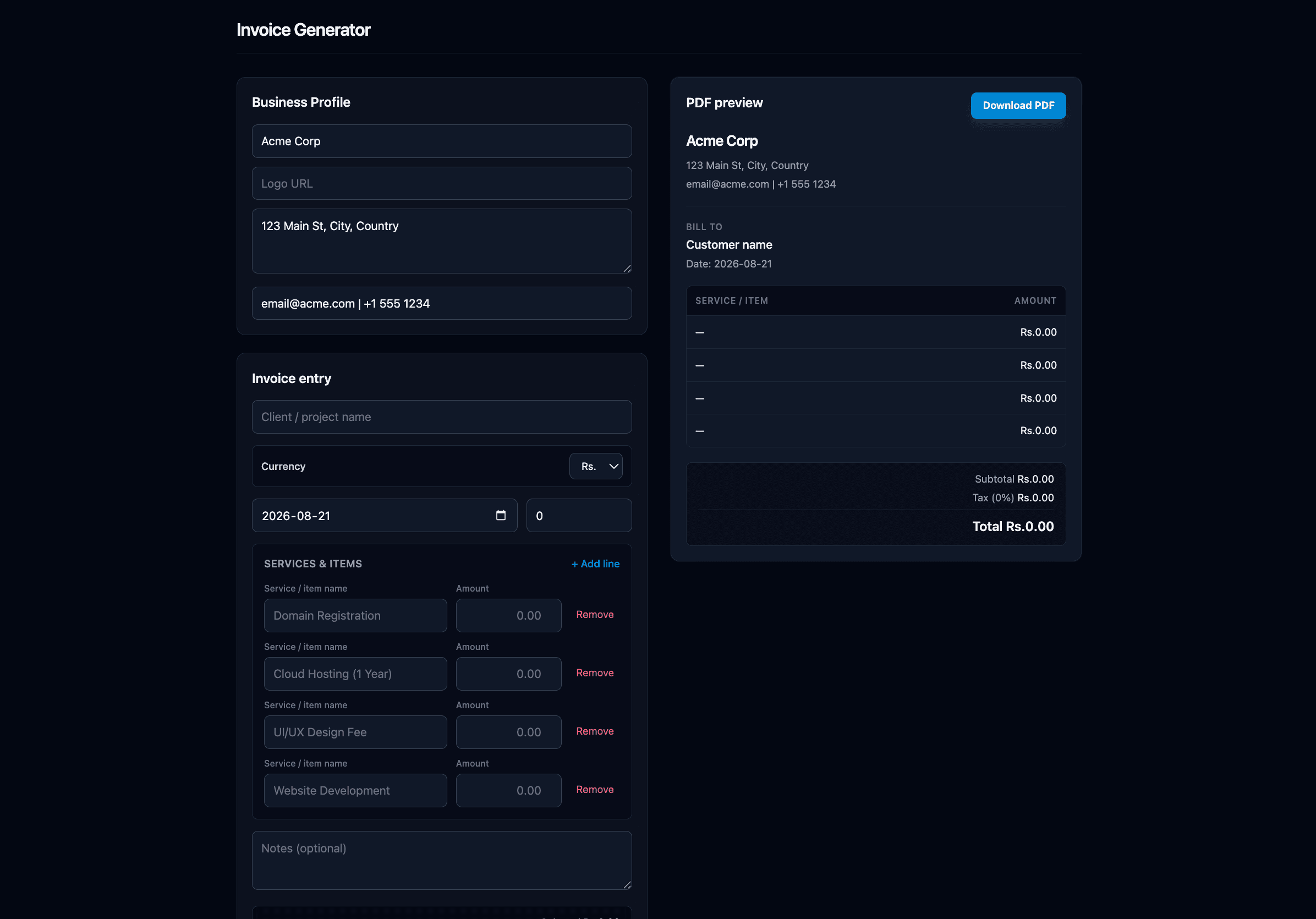This screenshot has height=919, width=1316.
Task: Click the amount field beside Cloud Hosting
Action: click(x=508, y=674)
